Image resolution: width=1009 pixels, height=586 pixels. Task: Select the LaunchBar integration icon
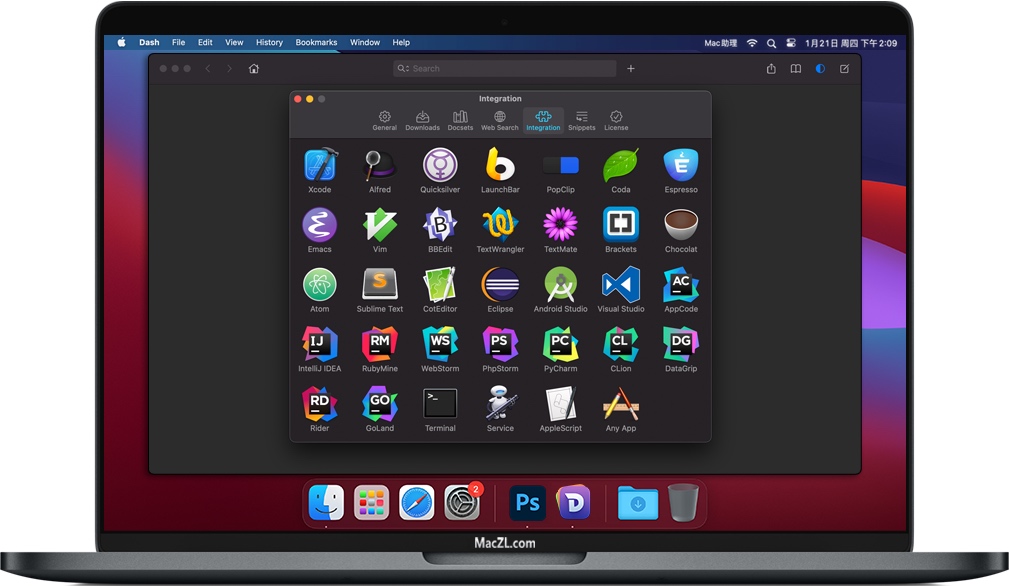point(500,165)
